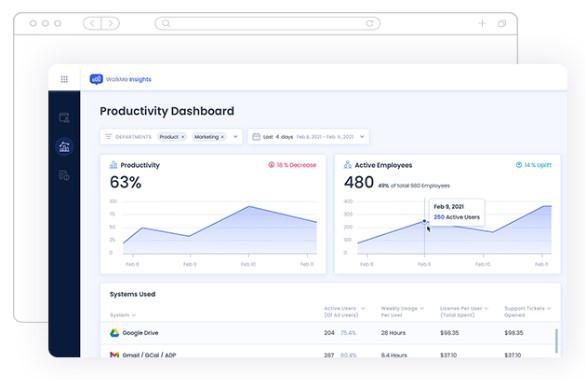Go back in the background browser window
The width and height of the screenshot is (585, 380).
[x=92, y=23]
